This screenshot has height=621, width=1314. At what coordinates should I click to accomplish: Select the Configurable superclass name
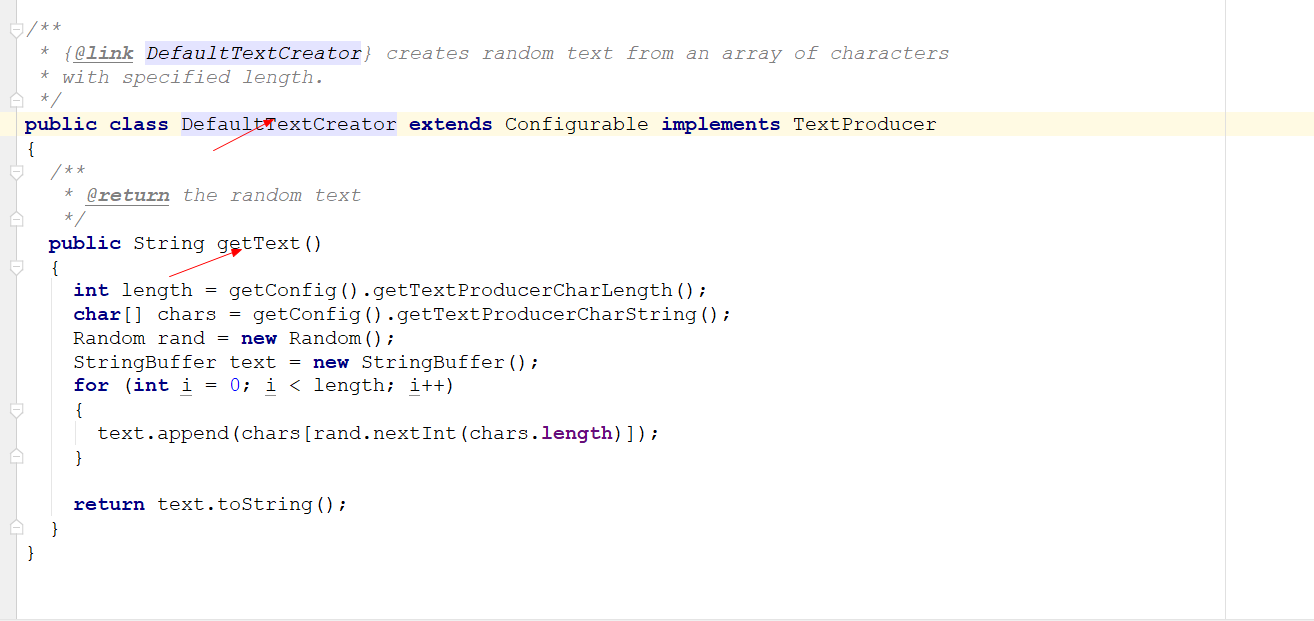coord(576,124)
